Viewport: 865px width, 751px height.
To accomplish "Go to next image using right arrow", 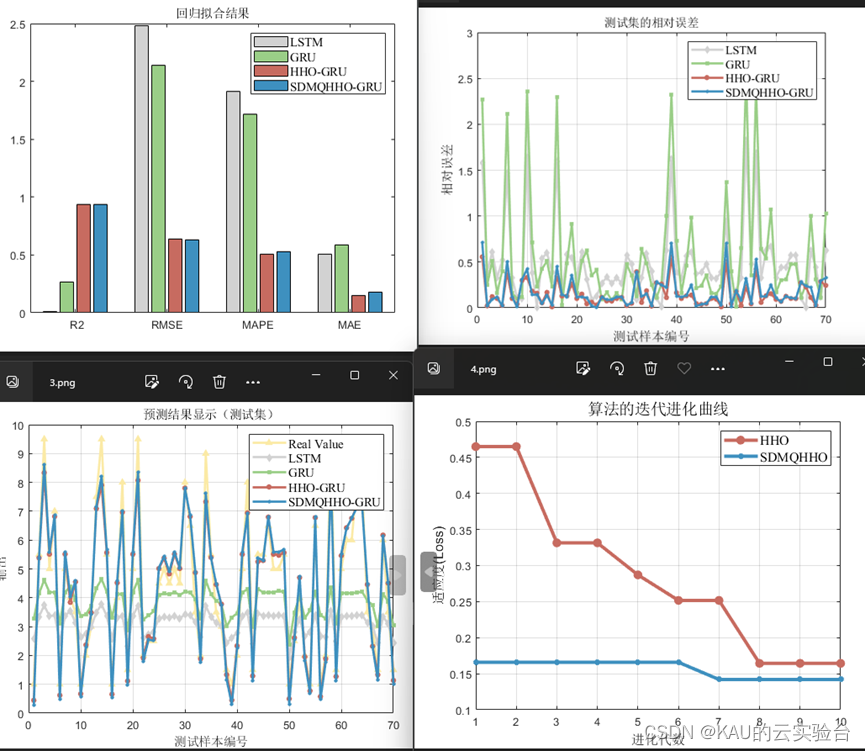I will [x=398, y=575].
